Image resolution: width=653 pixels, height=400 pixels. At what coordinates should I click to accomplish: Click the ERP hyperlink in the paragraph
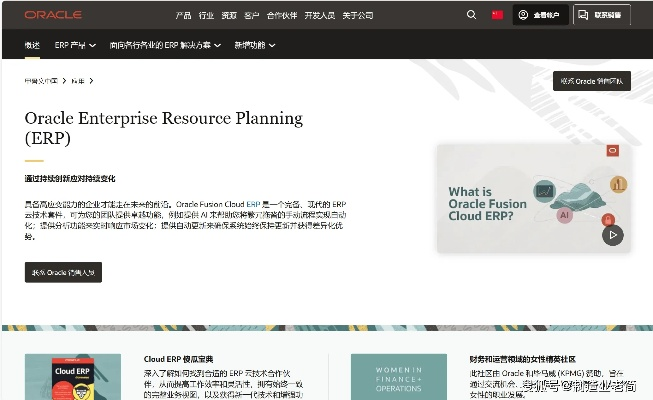254,203
